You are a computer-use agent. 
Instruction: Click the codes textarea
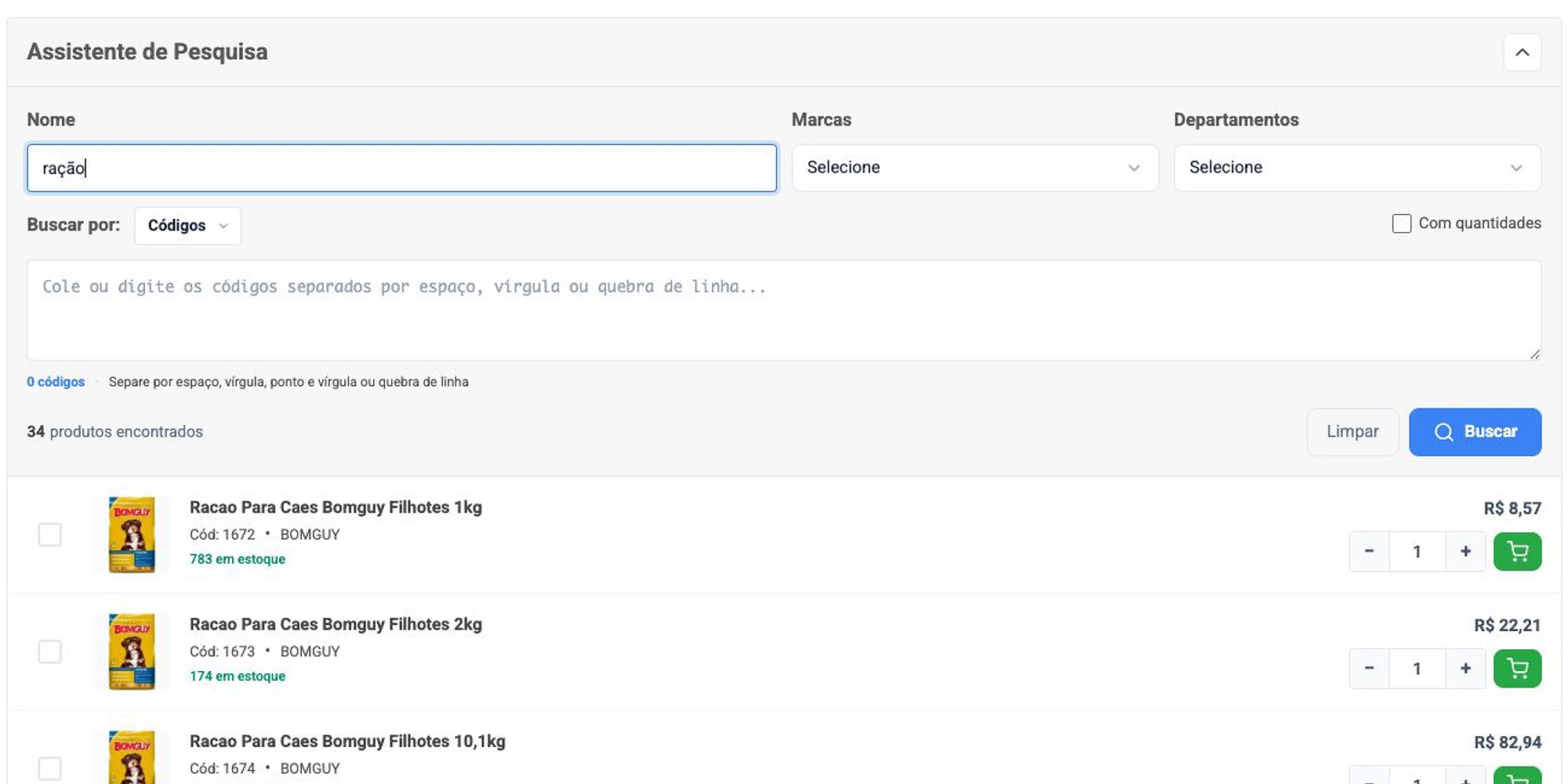click(x=784, y=310)
